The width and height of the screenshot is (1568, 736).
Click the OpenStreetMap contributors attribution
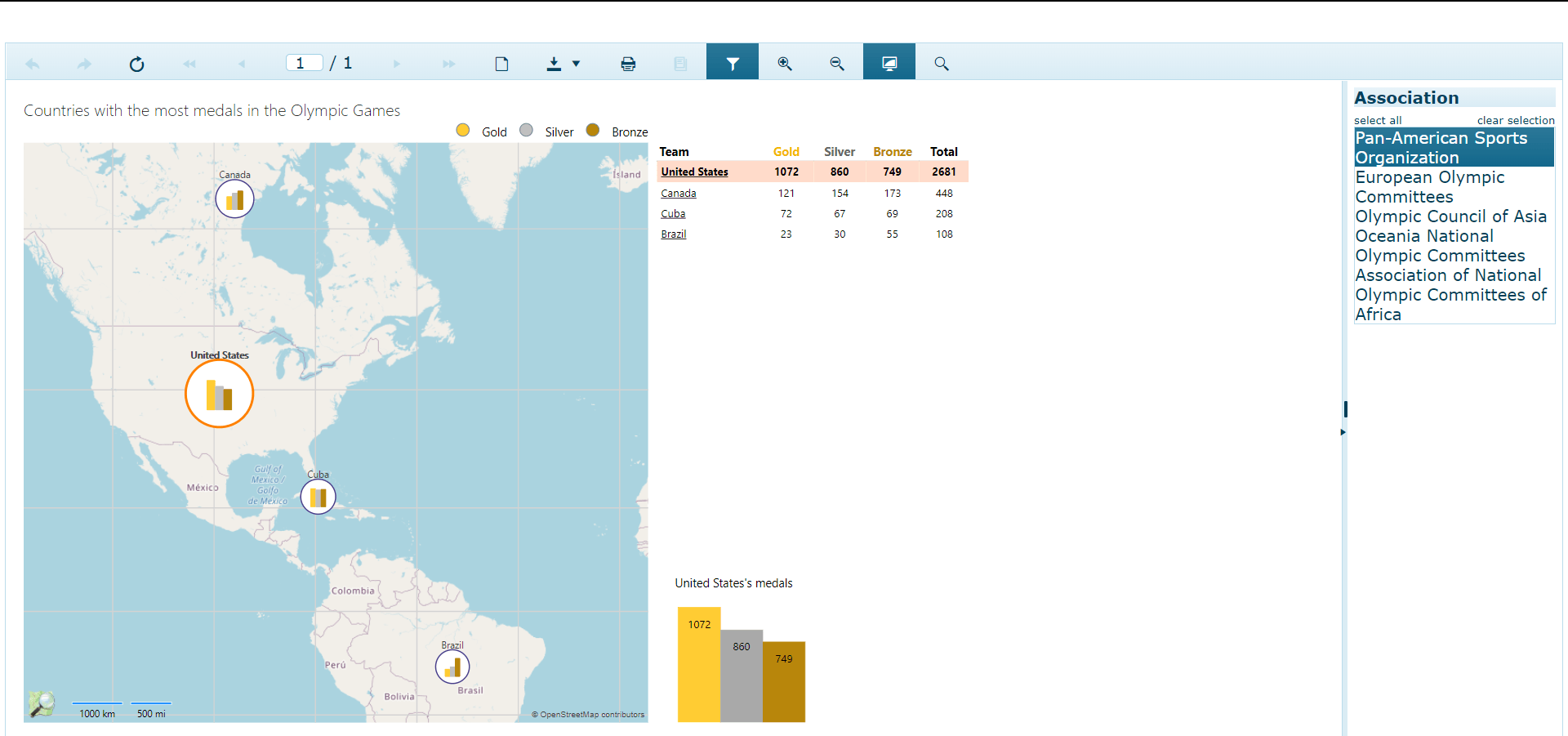pyautogui.click(x=588, y=715)
